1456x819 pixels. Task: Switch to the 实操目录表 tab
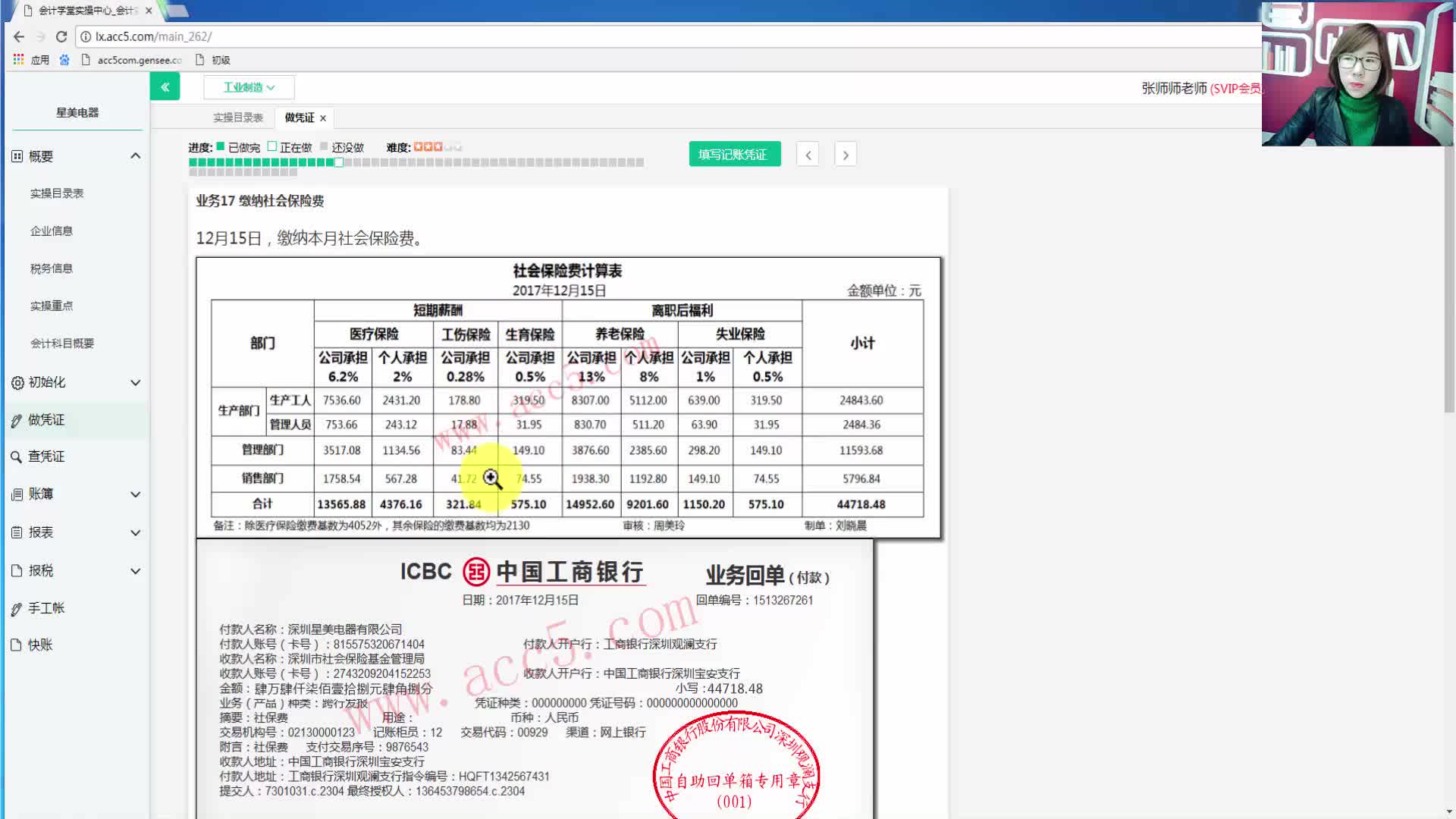(x=239, y=118)
